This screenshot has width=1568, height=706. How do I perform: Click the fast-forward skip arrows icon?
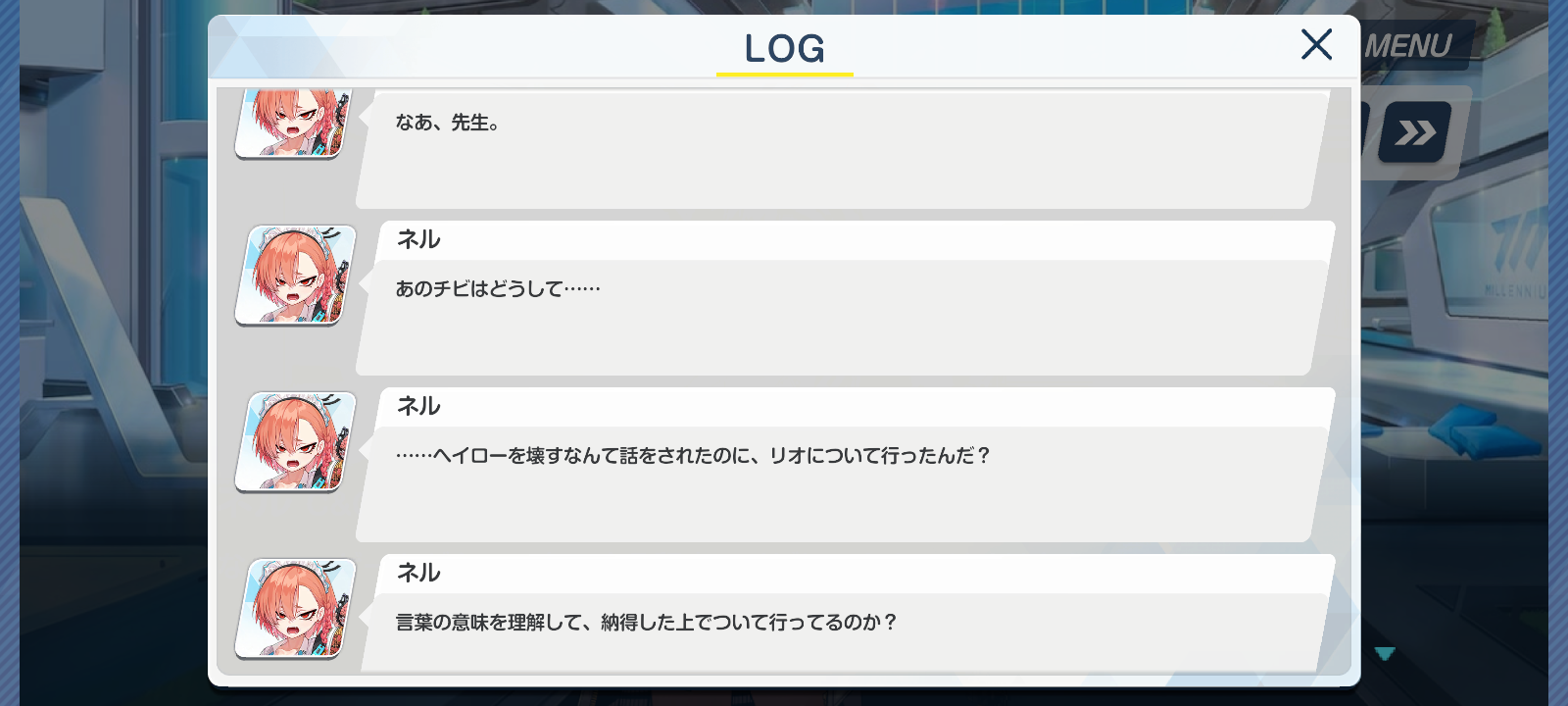(1415, 132)
